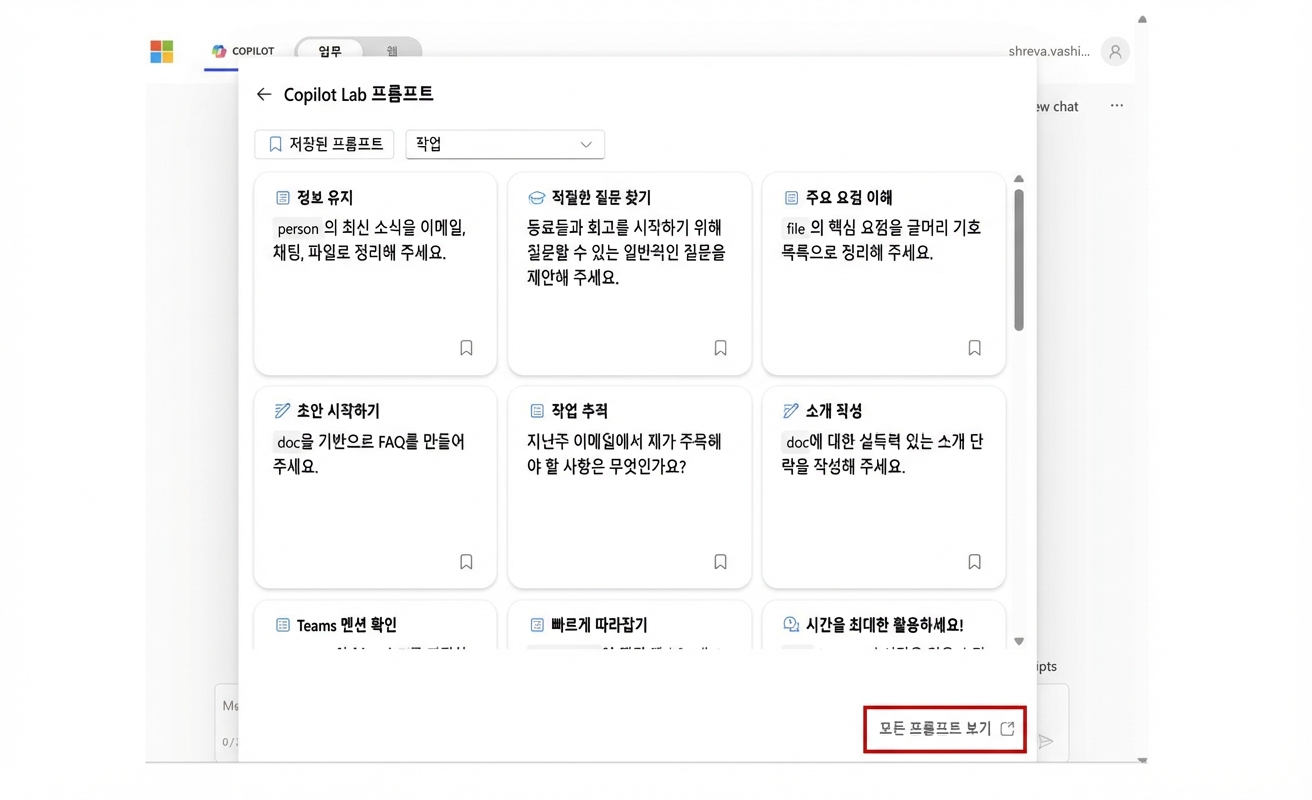Screen dimensions: 1312x800
Task: Bookmark the 정보 유지 prompt card
Action: pos(466,348)
